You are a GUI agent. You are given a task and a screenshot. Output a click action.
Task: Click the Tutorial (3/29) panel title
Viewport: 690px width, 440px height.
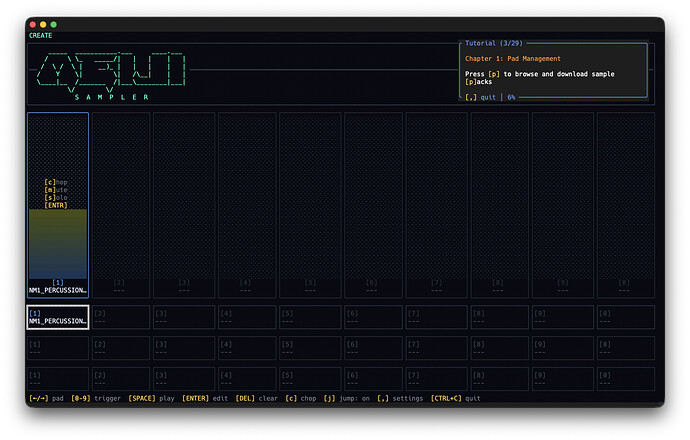pos(494,43)
